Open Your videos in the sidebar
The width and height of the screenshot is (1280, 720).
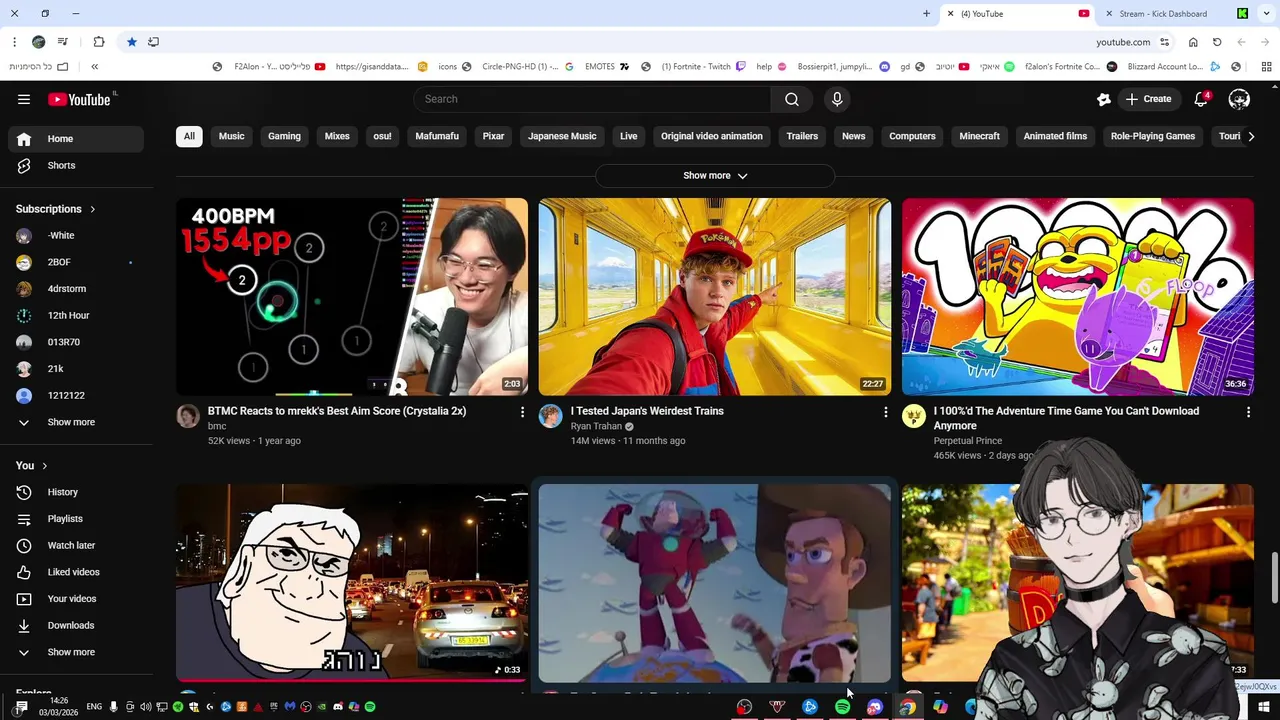point(75,599)
